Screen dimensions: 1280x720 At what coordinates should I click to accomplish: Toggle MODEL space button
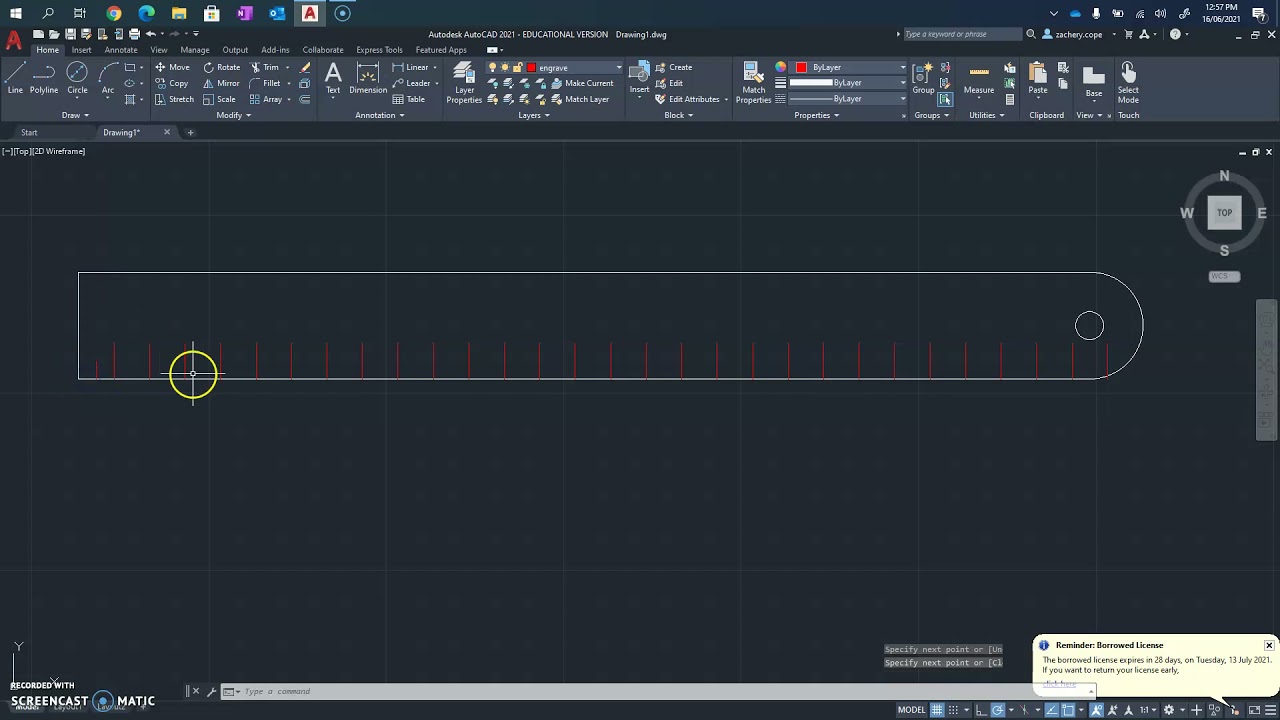click(x=911, y=710)
